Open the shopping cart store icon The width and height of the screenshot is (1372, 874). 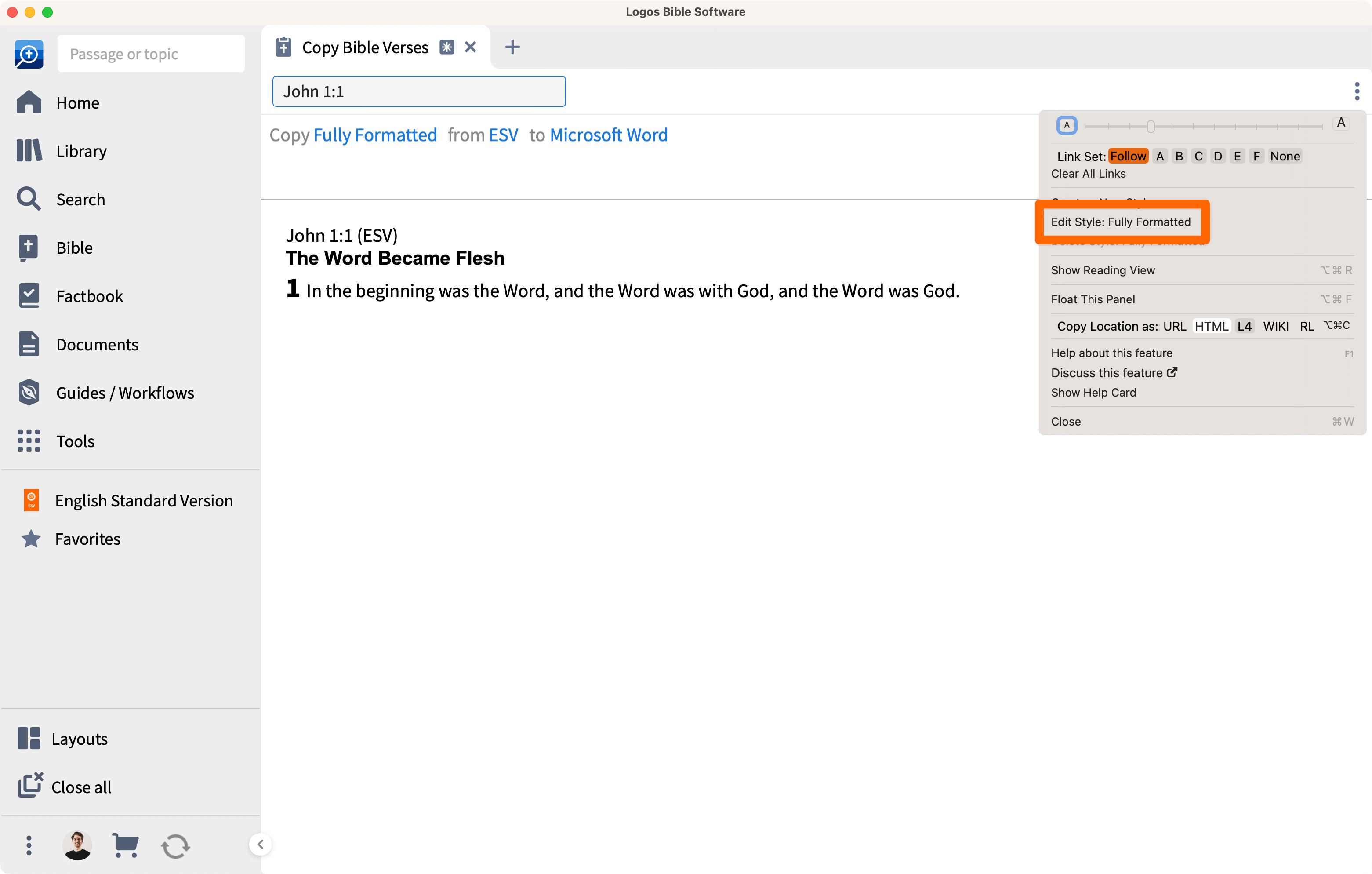(x=126, y=845)
